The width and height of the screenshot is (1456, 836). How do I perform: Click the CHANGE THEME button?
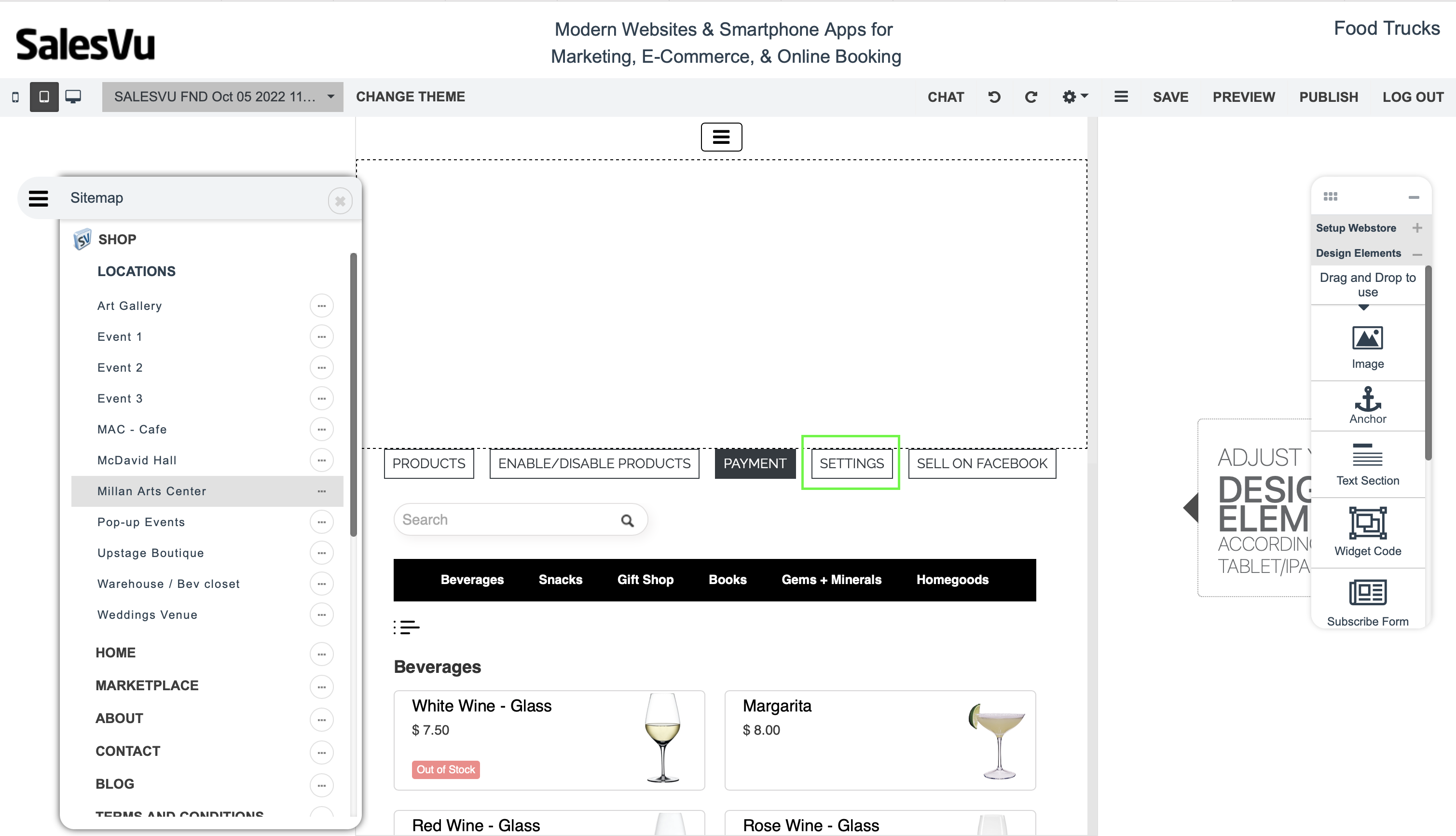(410, 97)
